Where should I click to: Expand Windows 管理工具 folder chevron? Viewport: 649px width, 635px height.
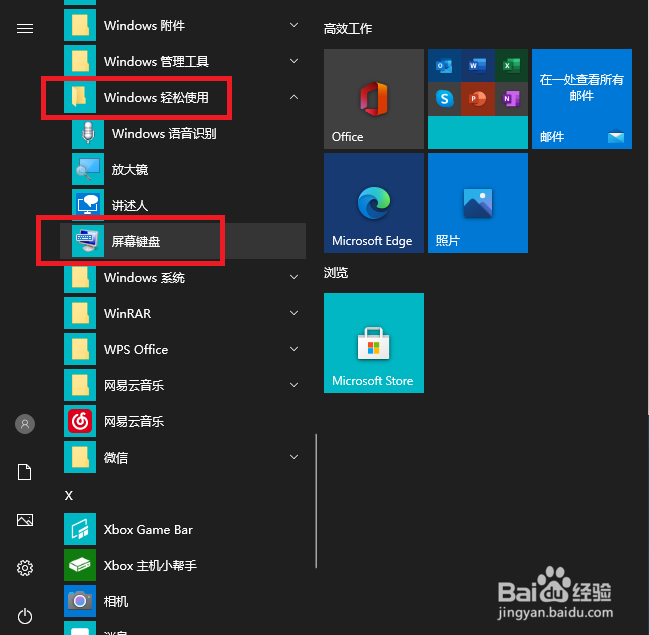pyautogui.click(x=294, y=61)
